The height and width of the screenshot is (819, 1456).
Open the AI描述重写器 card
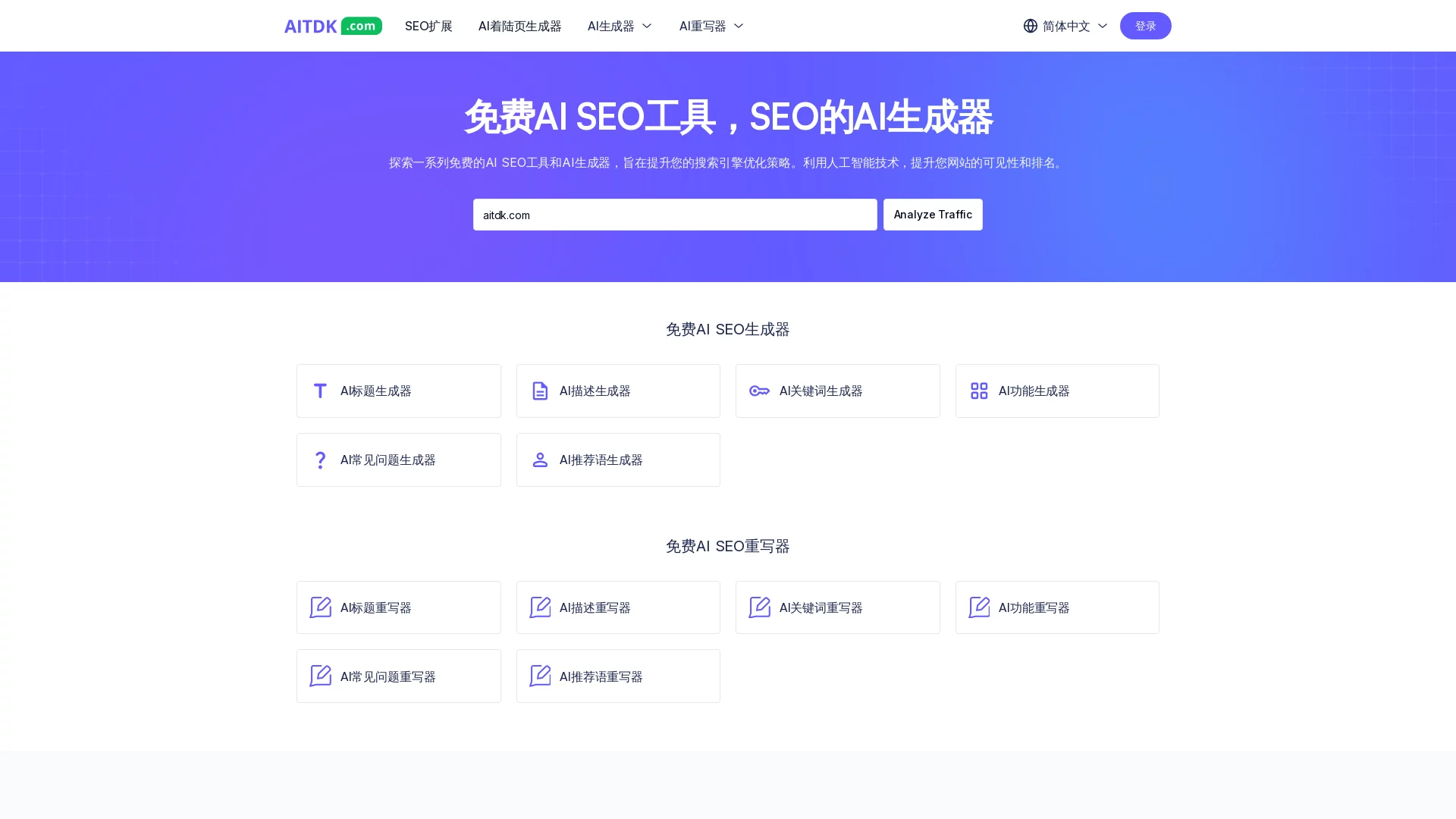click(617, 607)
